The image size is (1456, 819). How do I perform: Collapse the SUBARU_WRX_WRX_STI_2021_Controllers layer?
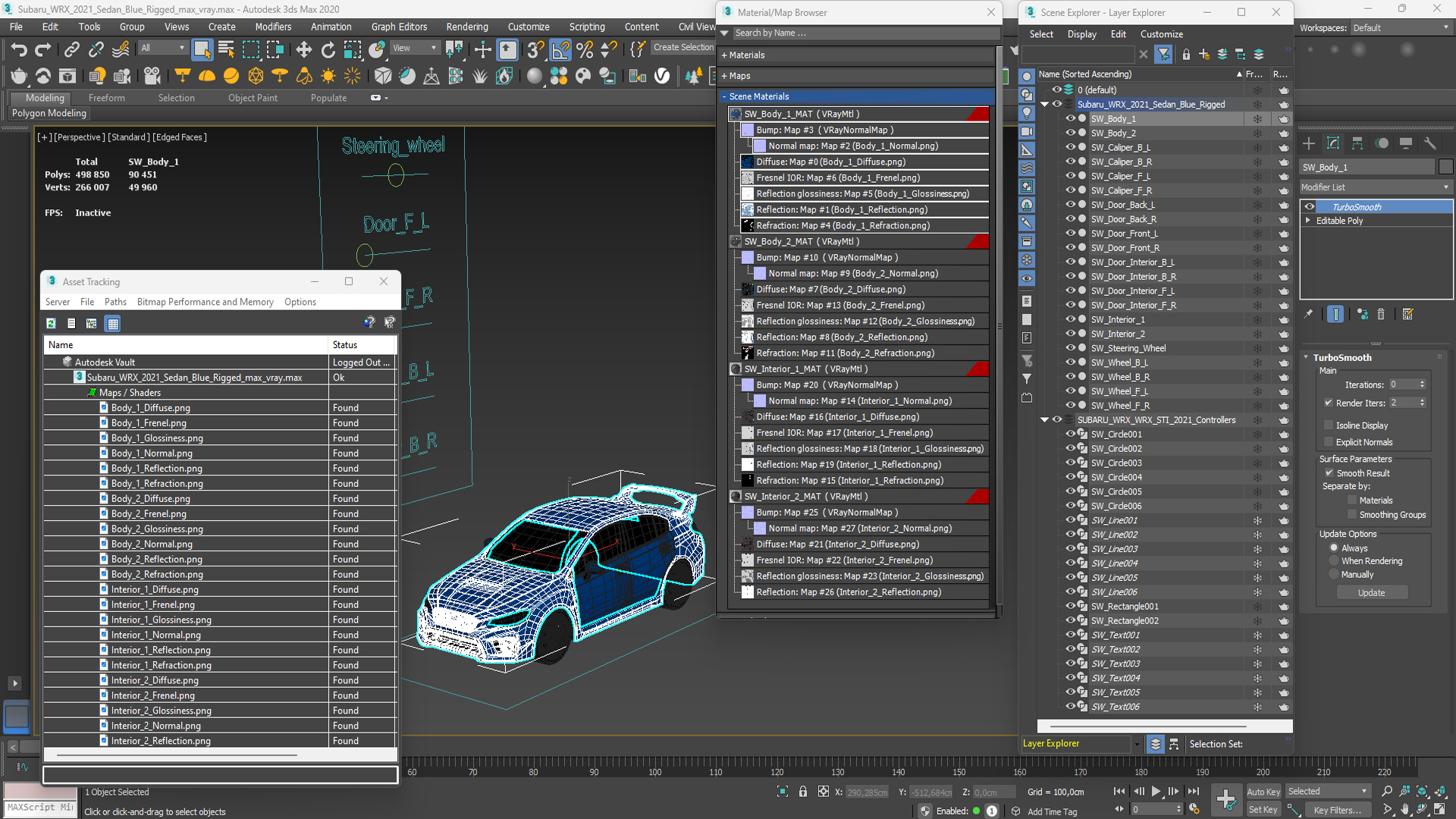pos(1044,420)
